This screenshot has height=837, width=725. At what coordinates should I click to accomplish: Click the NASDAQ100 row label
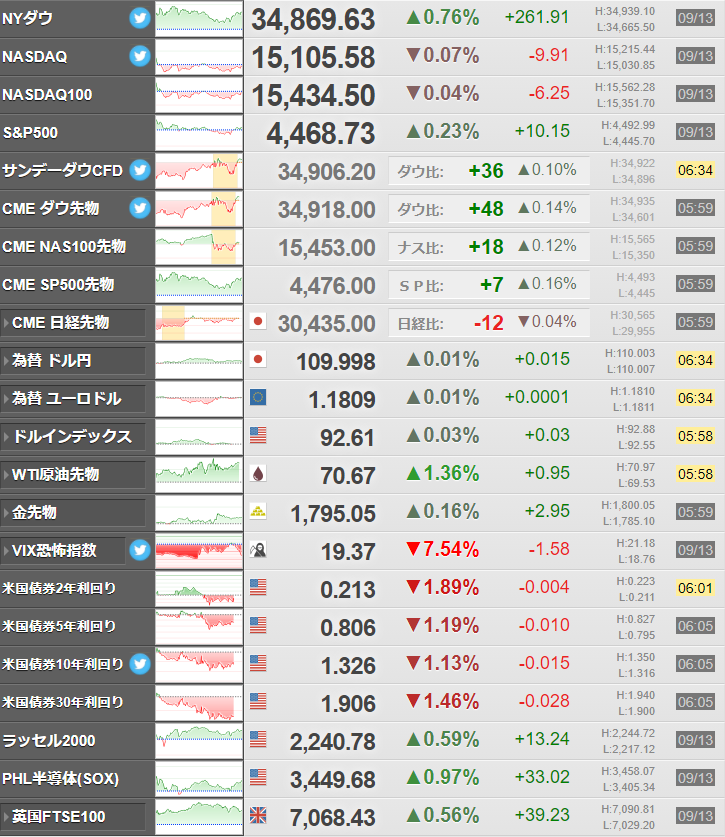[x=48, y=95]
